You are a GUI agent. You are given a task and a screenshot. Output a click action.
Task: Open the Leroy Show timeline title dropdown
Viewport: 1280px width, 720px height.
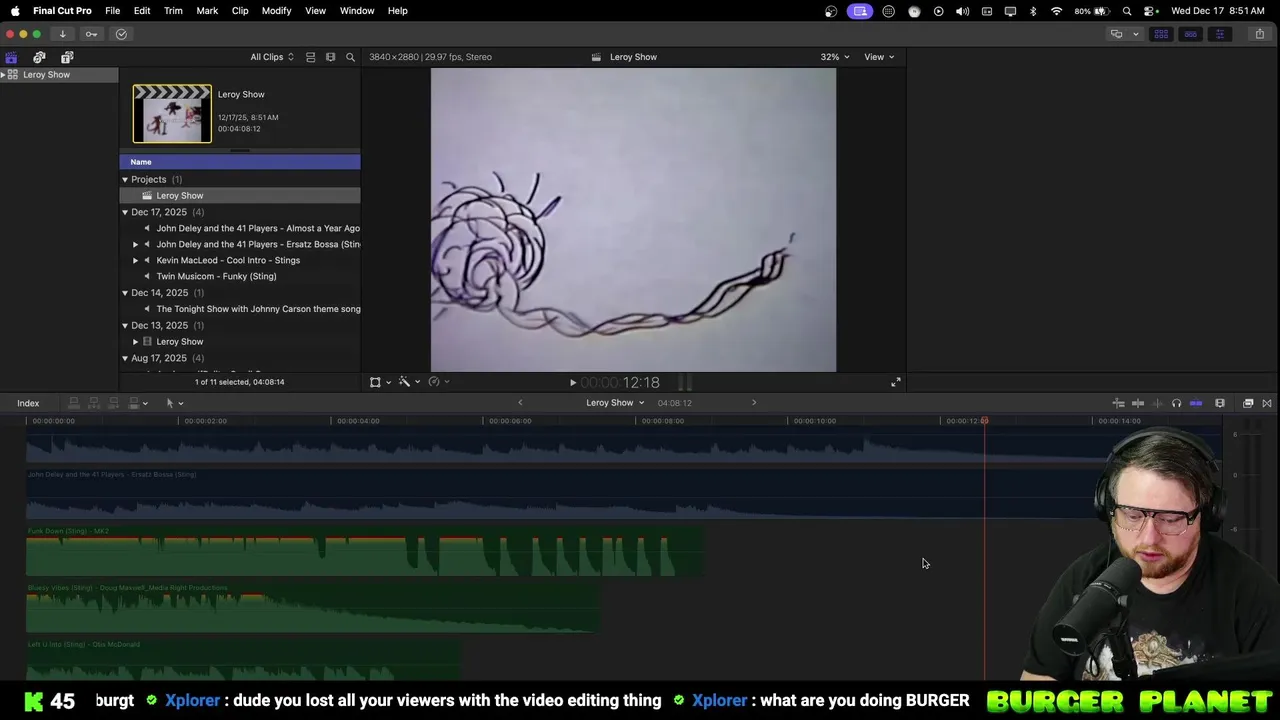point(615,403)
